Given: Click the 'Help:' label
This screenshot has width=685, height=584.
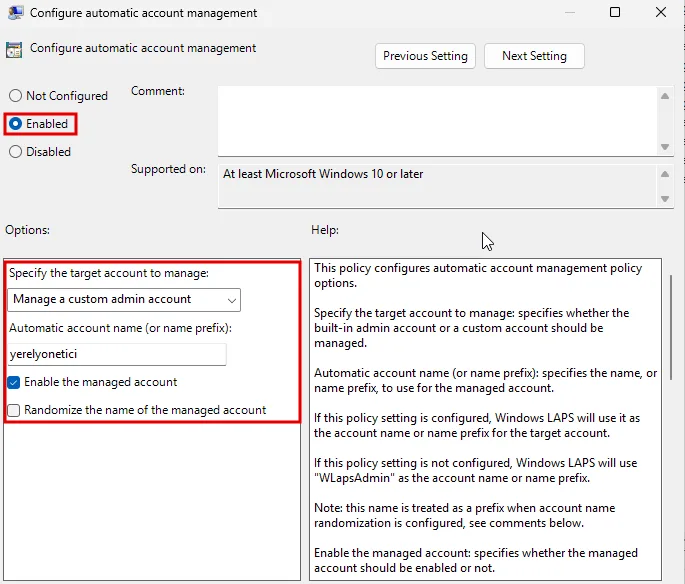Looking at the screenshot, I should [325, 230].
